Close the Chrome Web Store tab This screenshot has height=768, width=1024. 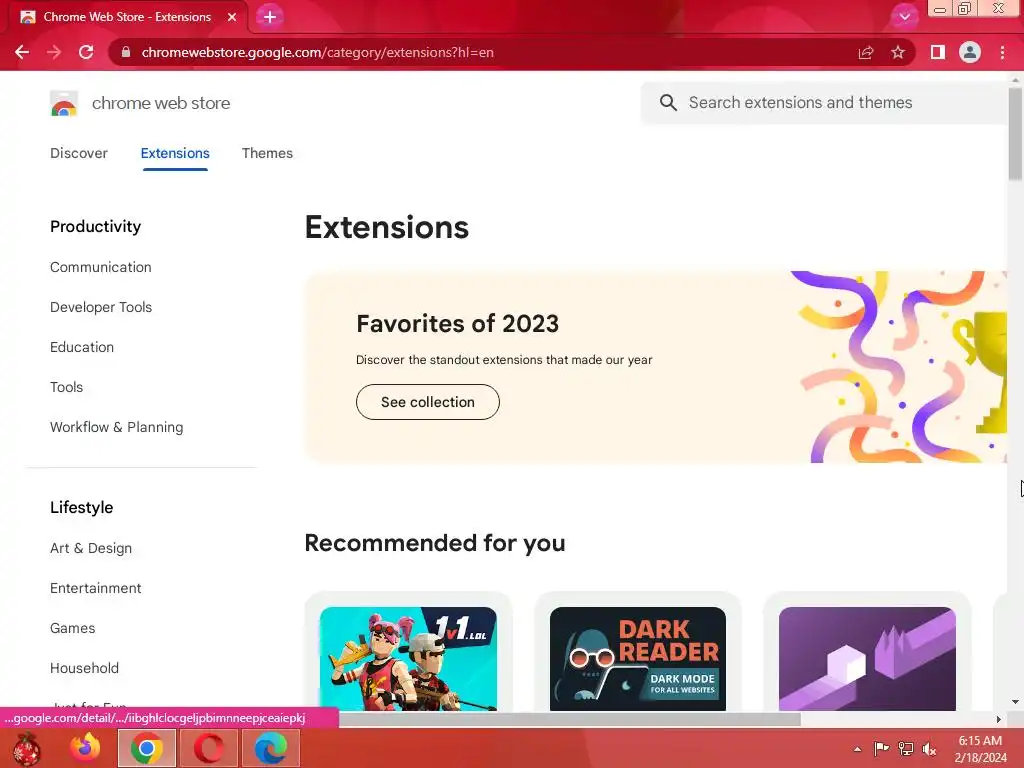[x=232, y=17]
